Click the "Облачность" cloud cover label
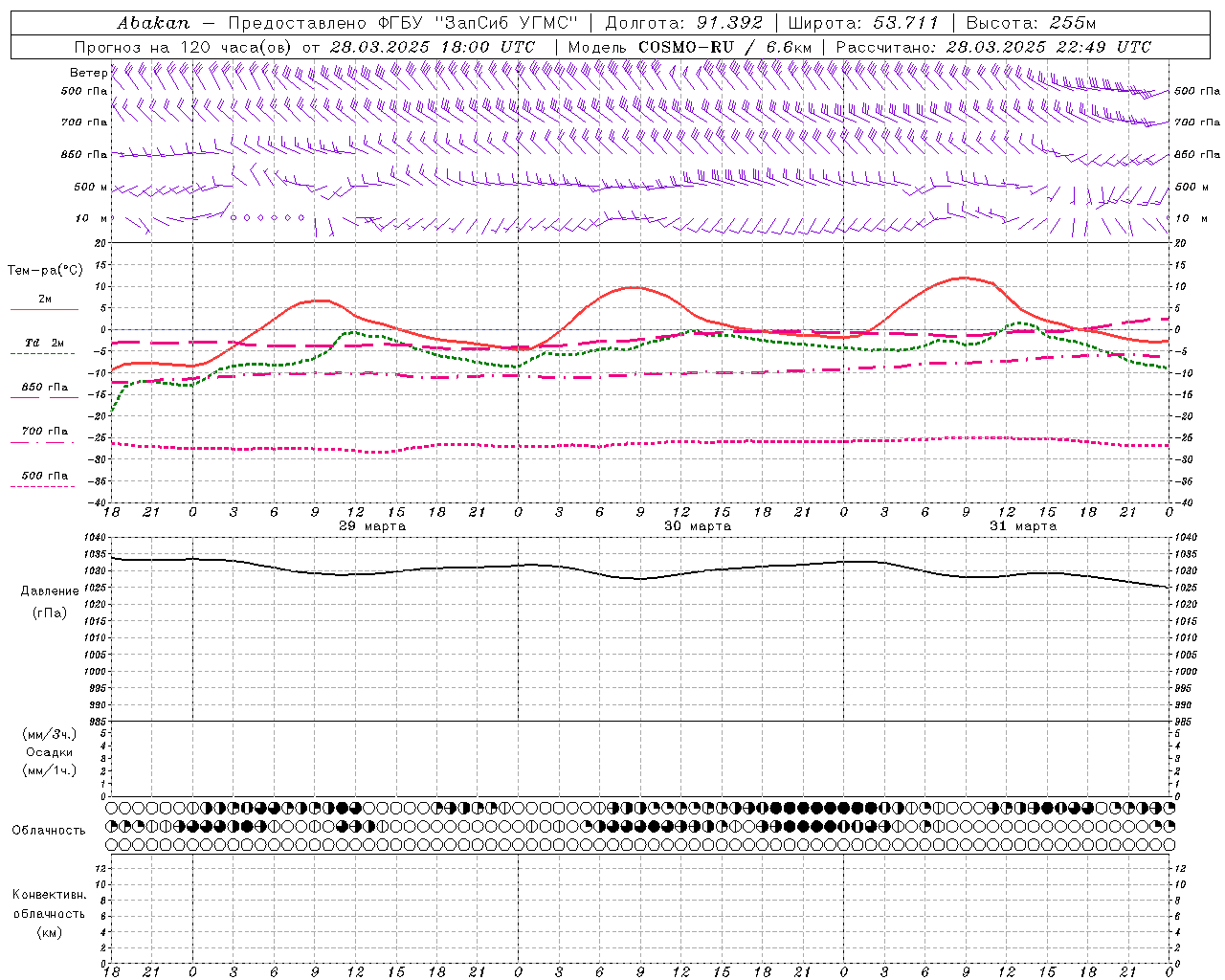The height and width of the screenshot is (980, 1225). [49, 831]
